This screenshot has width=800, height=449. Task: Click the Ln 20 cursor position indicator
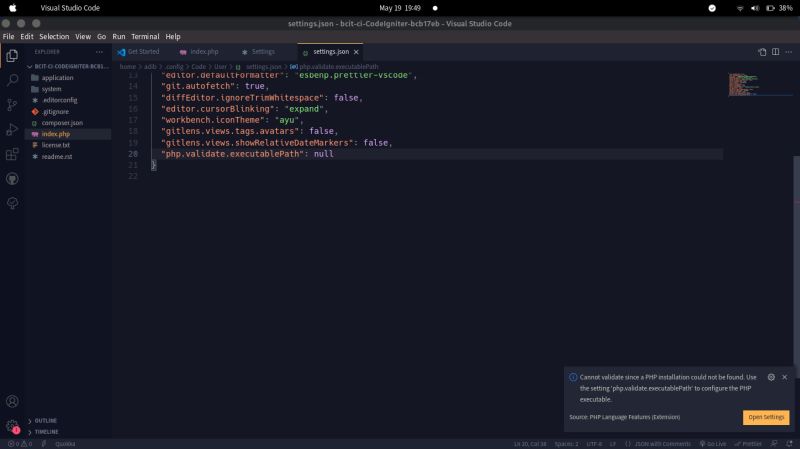click(530, 444)
